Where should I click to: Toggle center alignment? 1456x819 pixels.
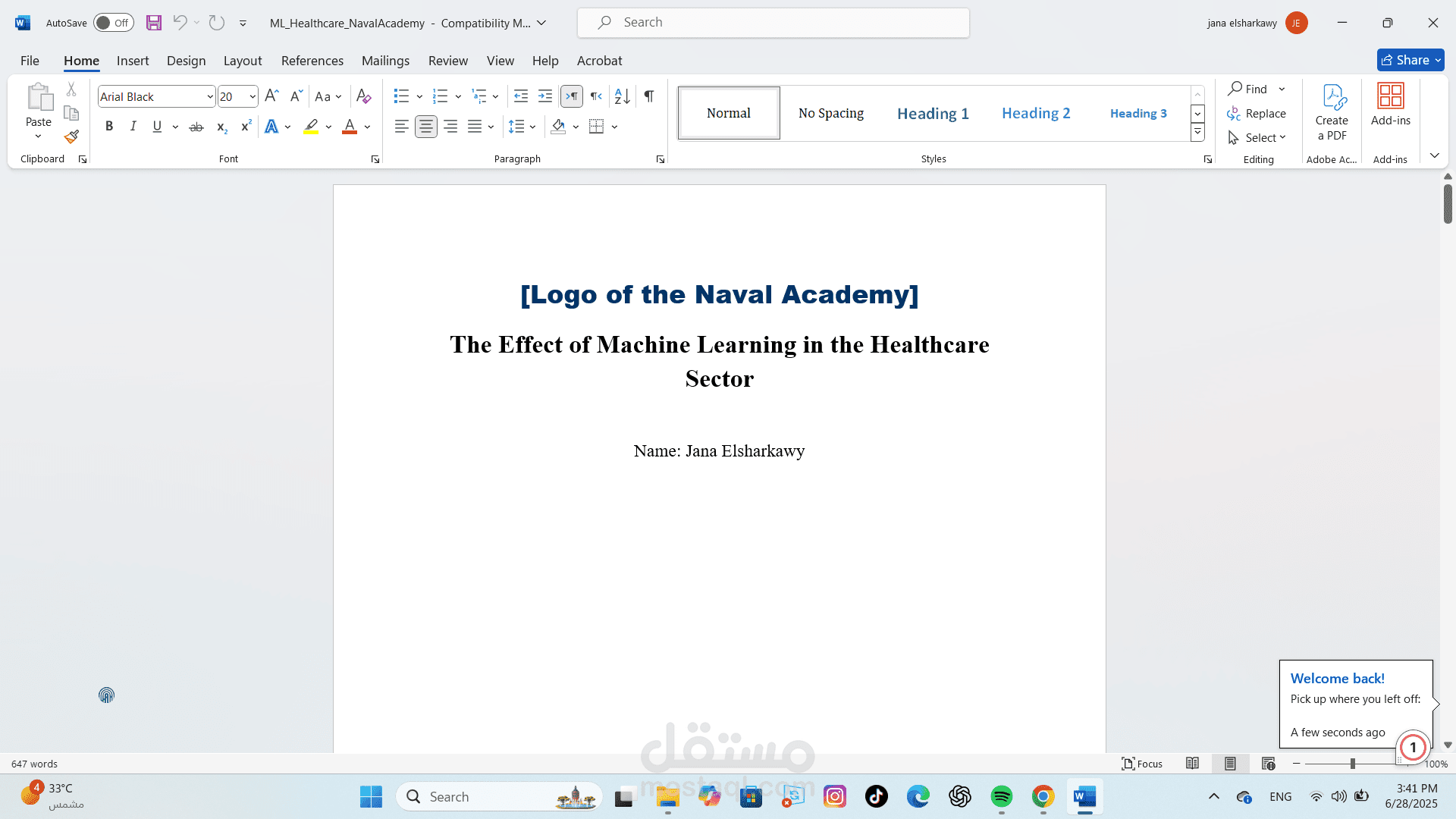pyautogui.click(x=426, y=127)
